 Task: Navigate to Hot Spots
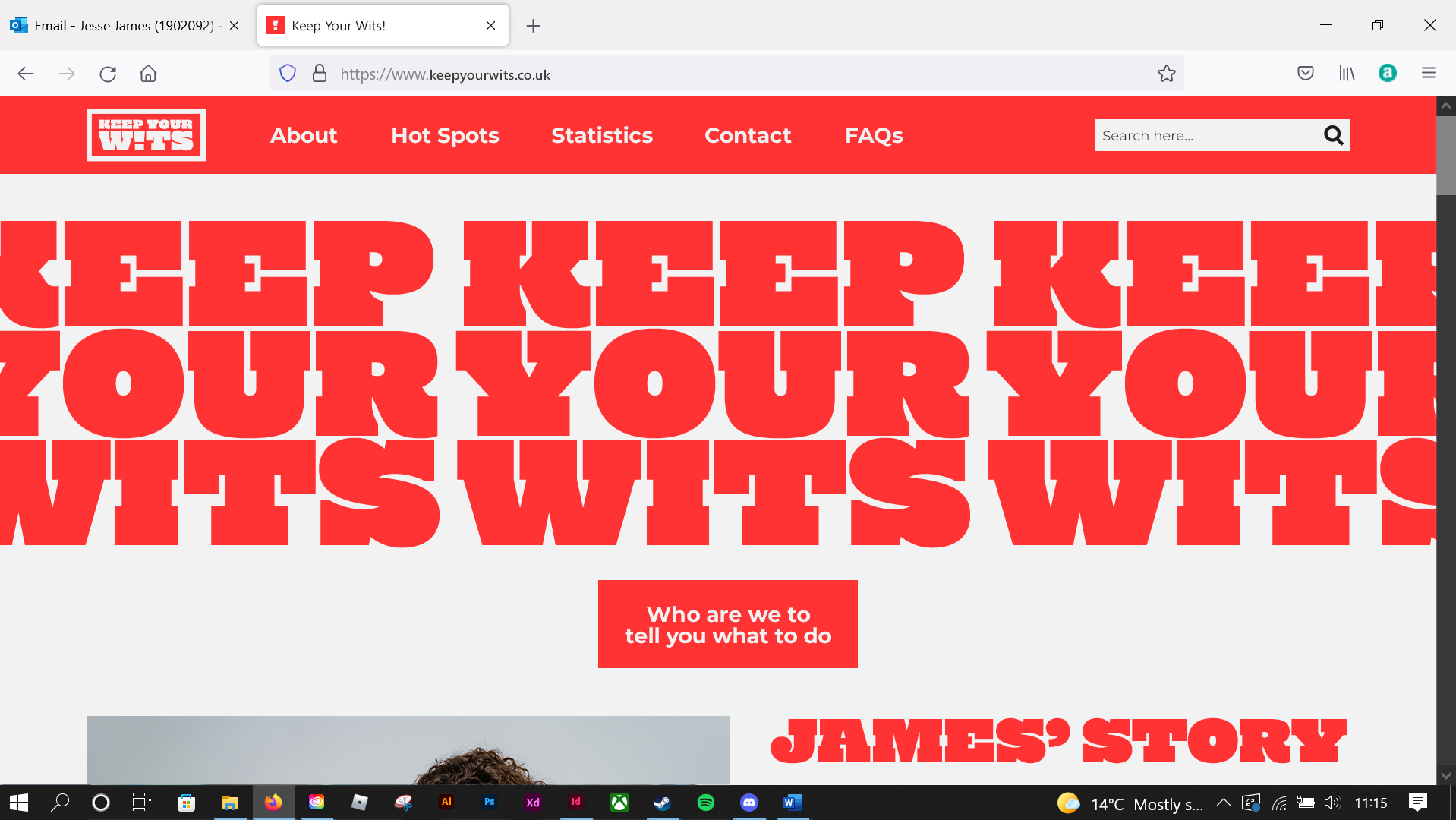click(445, 135)
